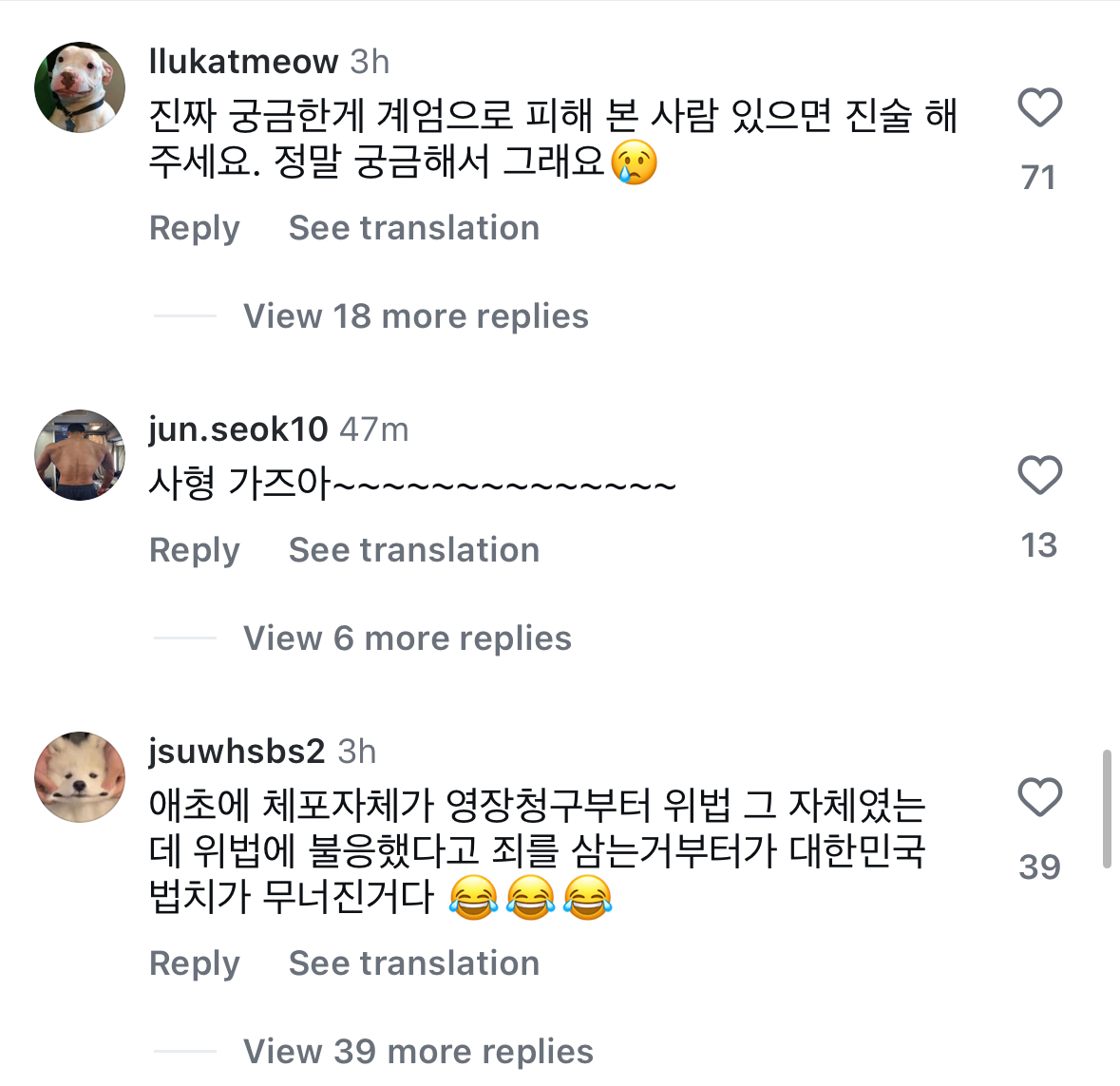
Task: Click the comments scrollbar on the right edge
Action: (x=1106, y=809)
